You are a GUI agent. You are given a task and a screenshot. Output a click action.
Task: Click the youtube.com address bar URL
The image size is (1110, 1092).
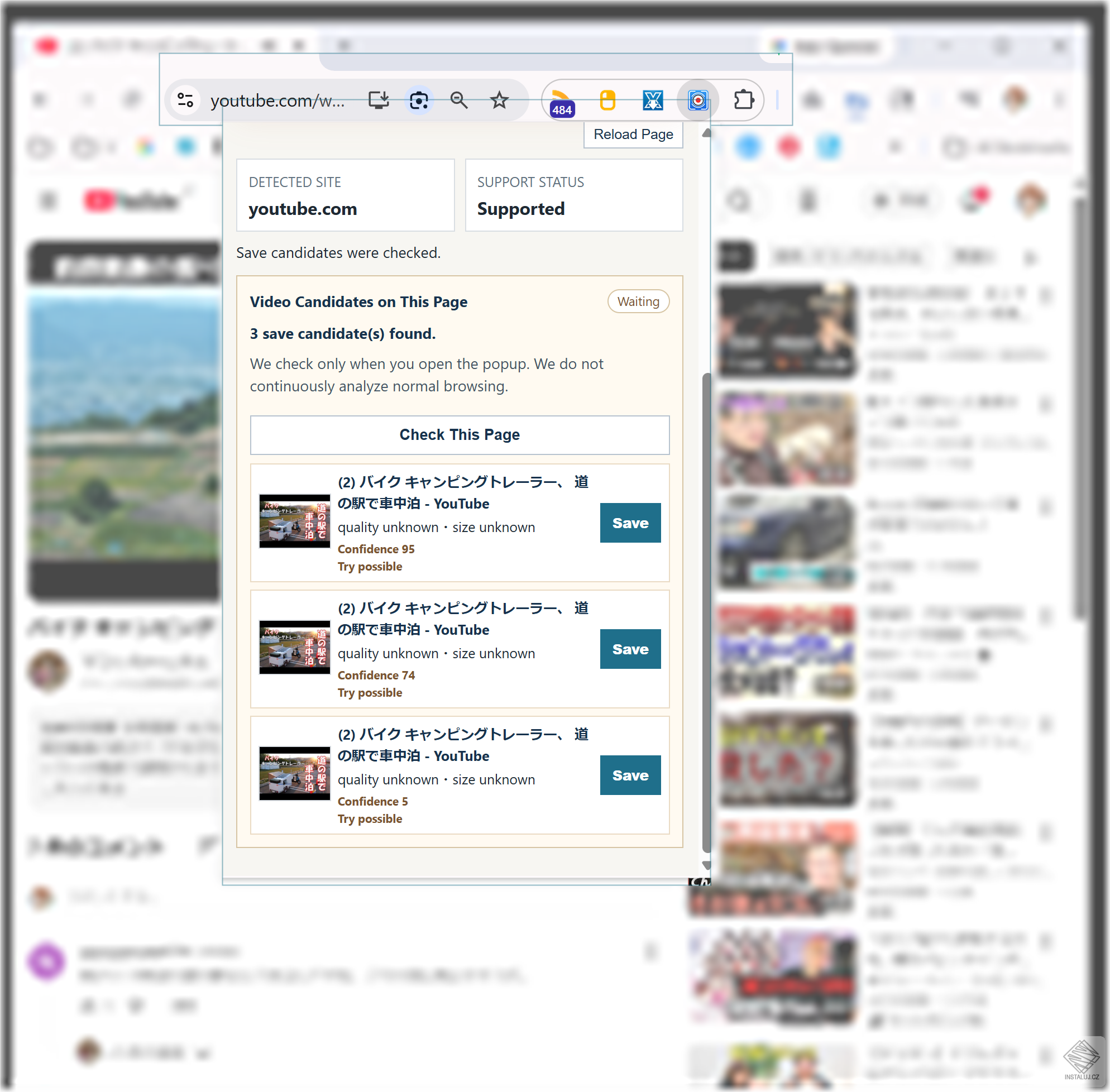(x=277, y=101)
